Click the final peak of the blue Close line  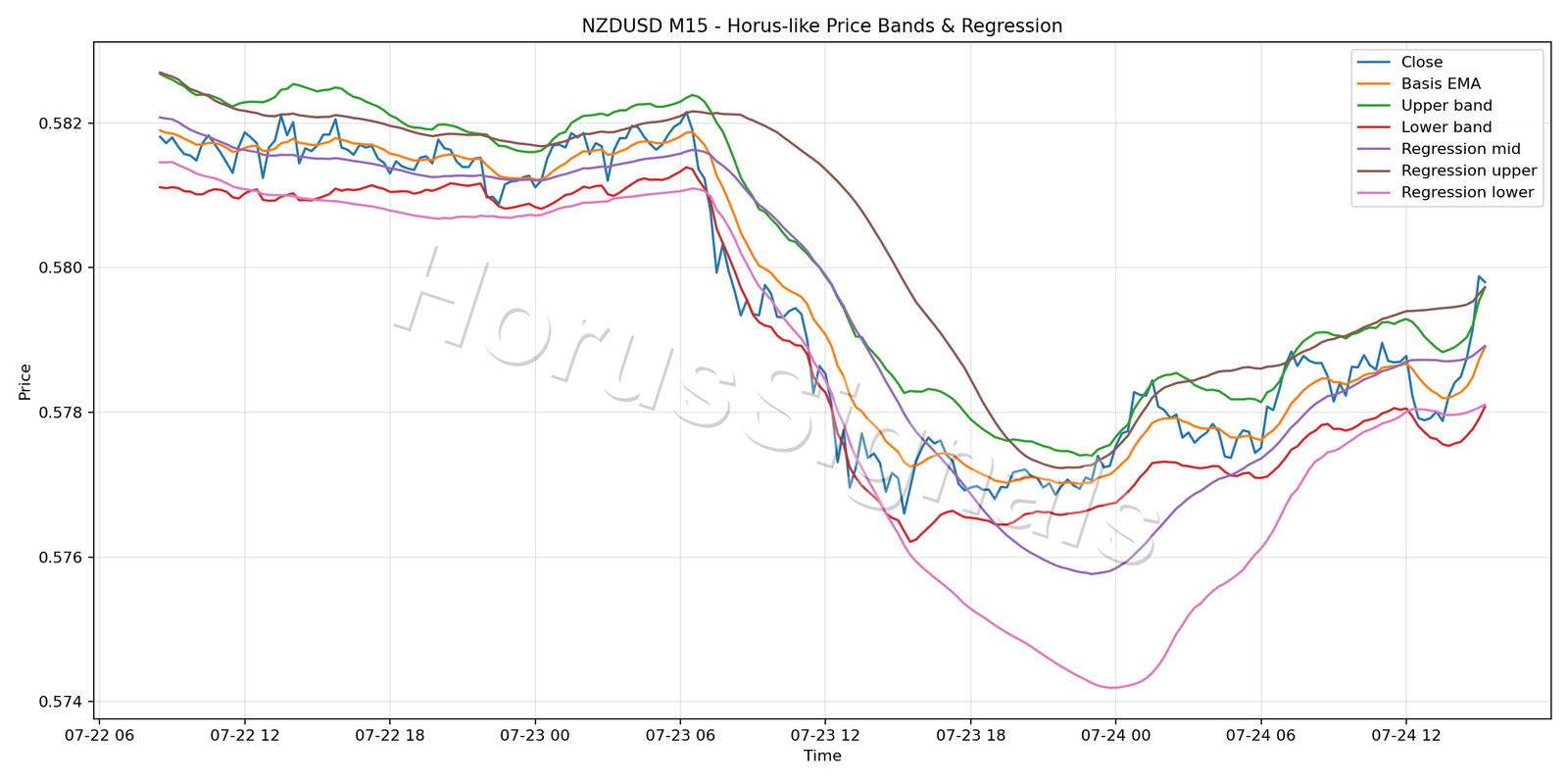pos(1479,276)
